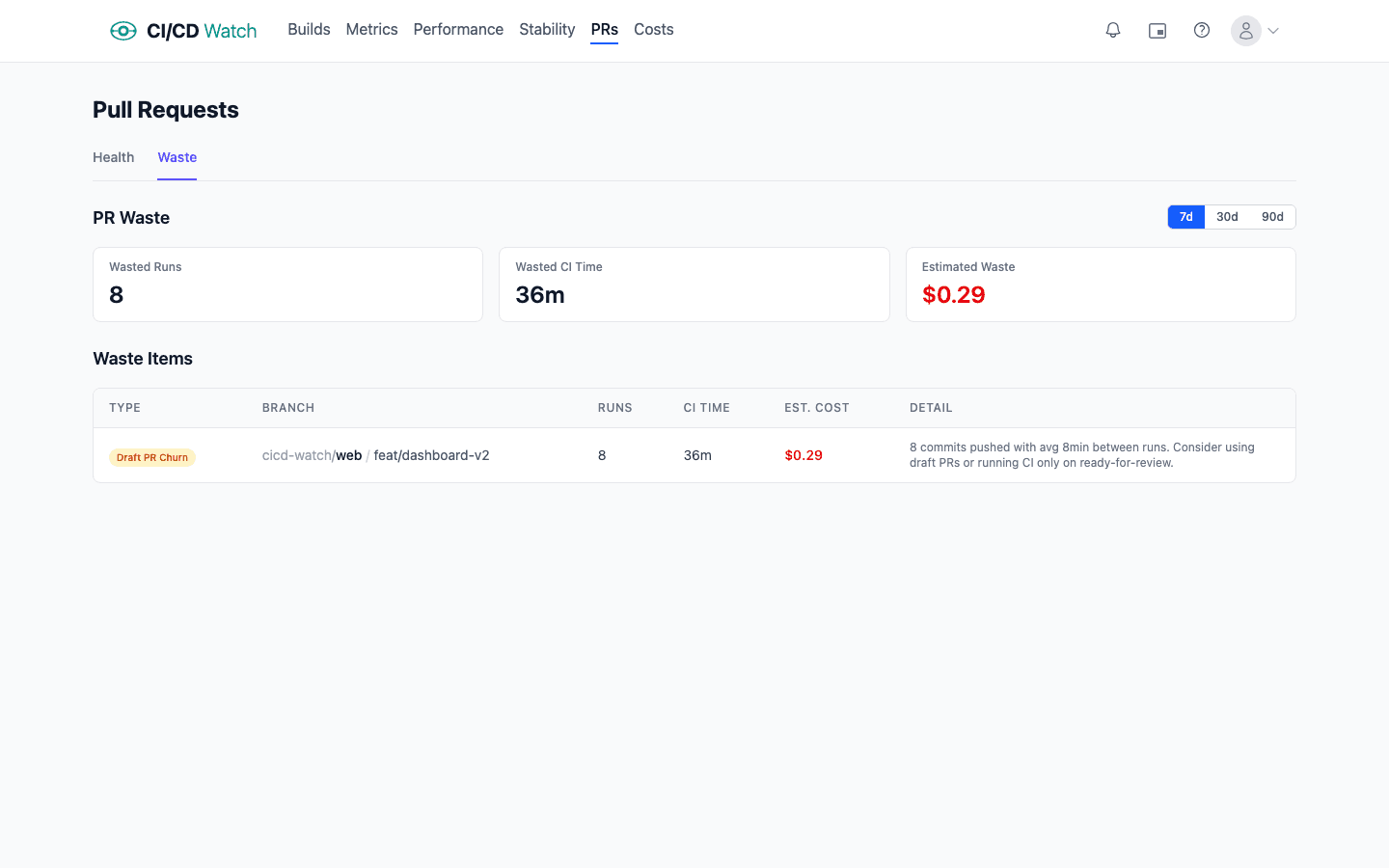This screenshot has height=868, width=1389.
Task: Select the Waste tab
Action: pyautogui.click(x=177, y=157)
